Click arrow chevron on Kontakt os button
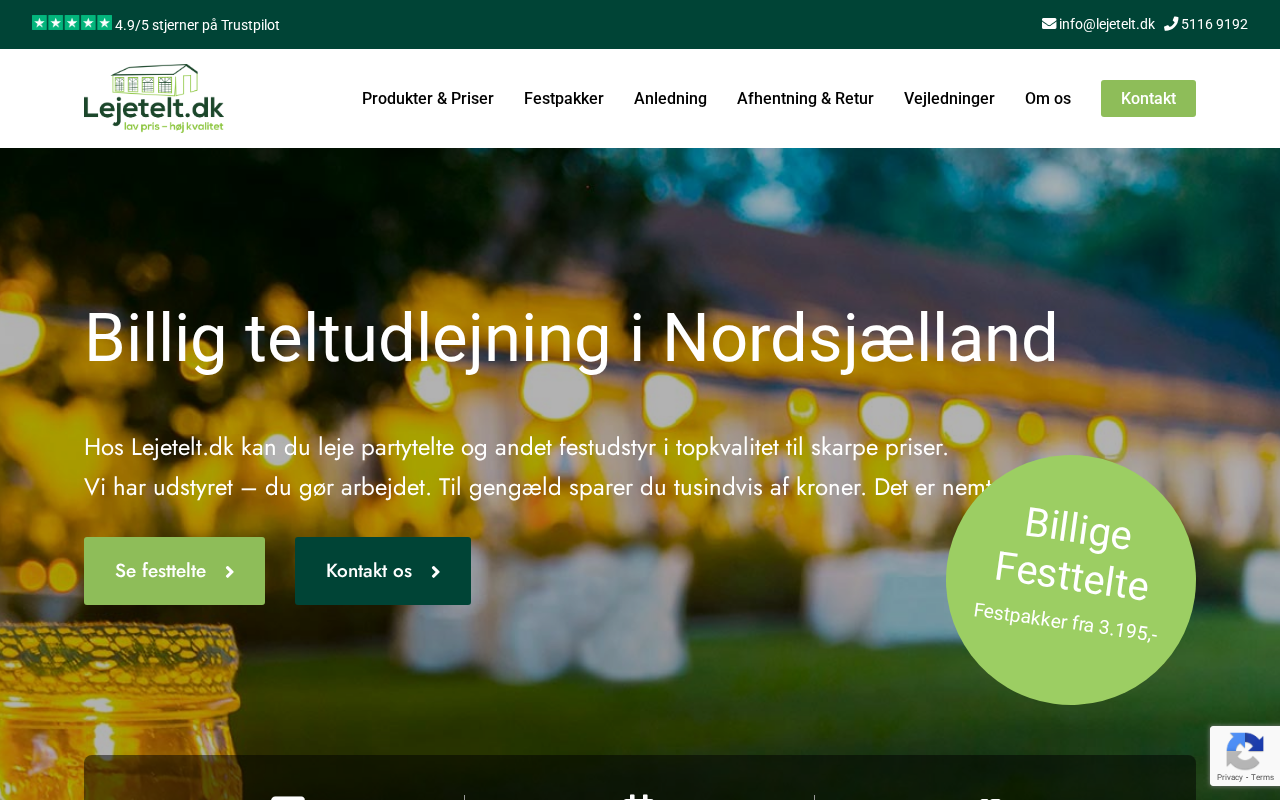1280x800 pixels. (435, 572)
